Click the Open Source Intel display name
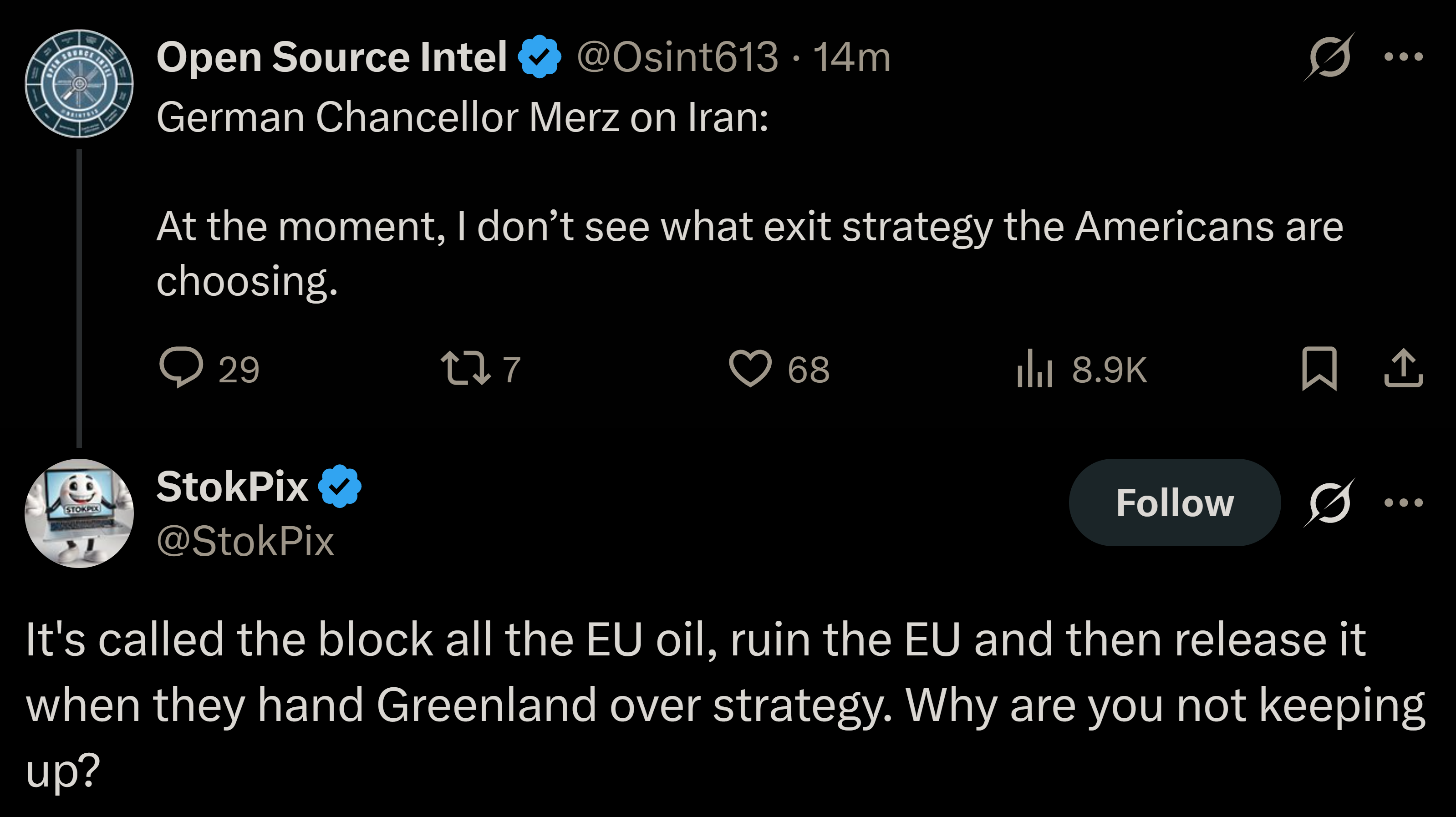The height and width of the screenshot is (817, 1456). 332,56
